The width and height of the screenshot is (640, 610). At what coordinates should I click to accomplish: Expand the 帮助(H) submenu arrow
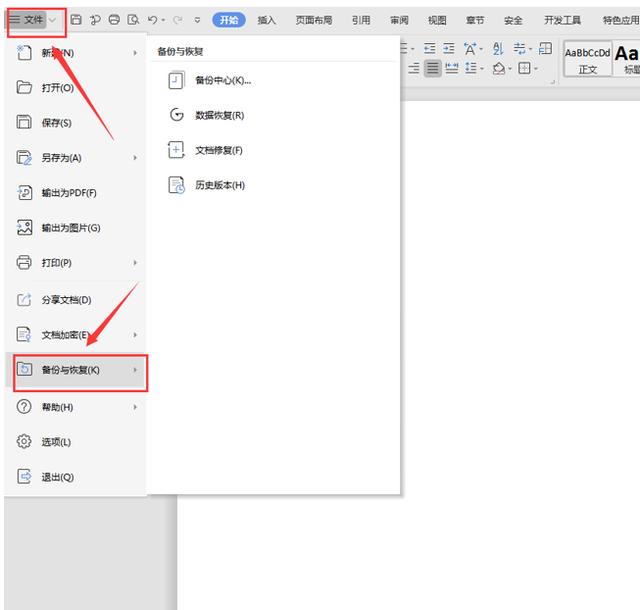tap(135, 407)
